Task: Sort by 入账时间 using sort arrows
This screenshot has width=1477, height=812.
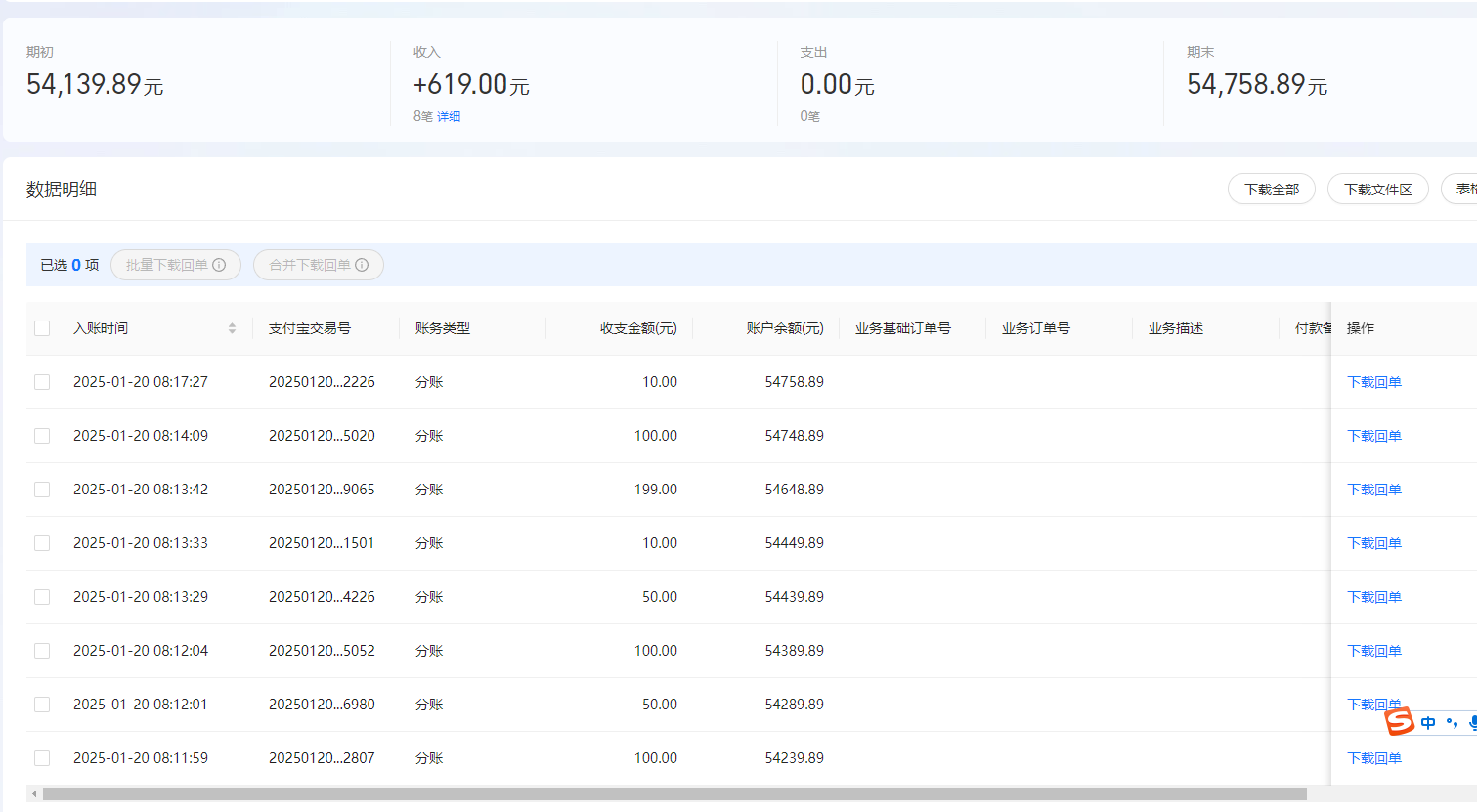Action: coord(232,328)
